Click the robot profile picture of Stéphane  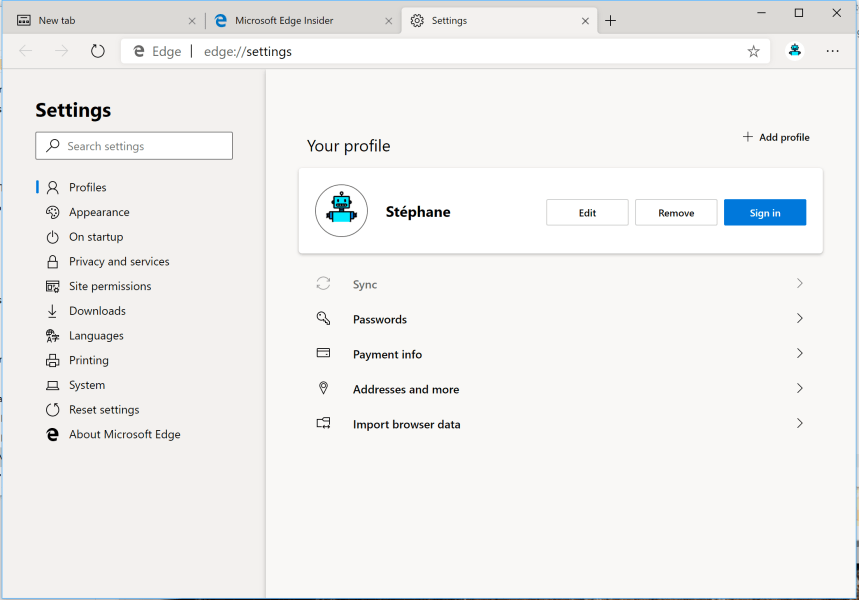click(x=341, y=211)
